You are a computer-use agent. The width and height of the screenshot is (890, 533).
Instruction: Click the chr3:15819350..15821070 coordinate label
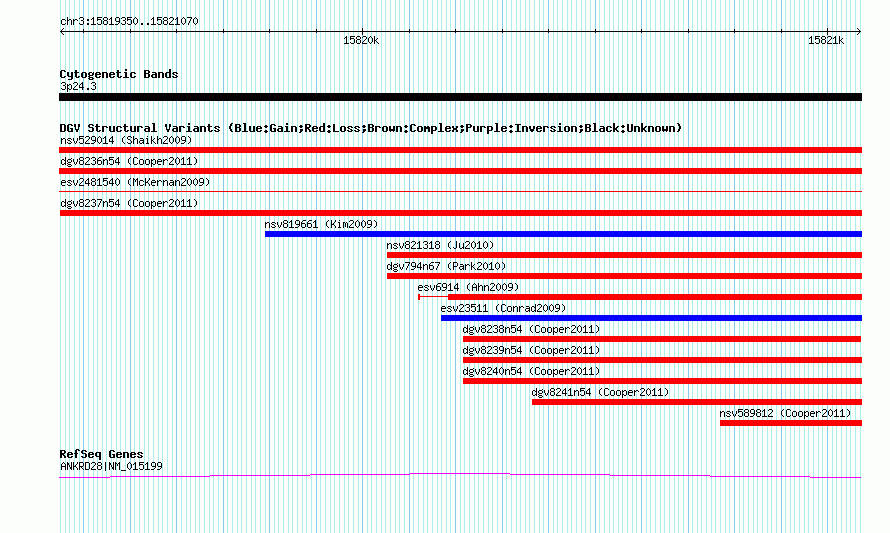(x=129, y=22)
